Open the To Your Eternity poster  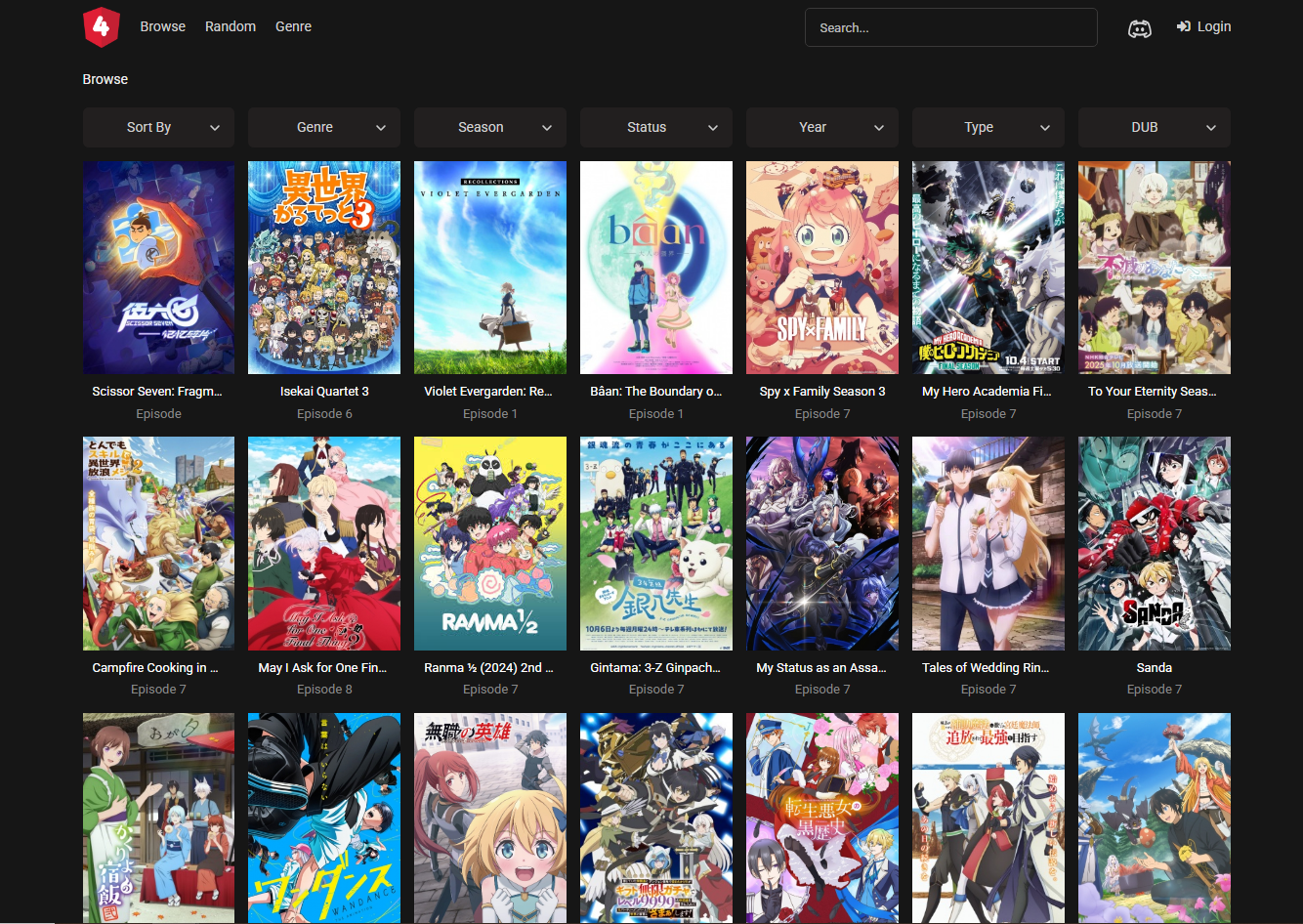(1155, 268)
